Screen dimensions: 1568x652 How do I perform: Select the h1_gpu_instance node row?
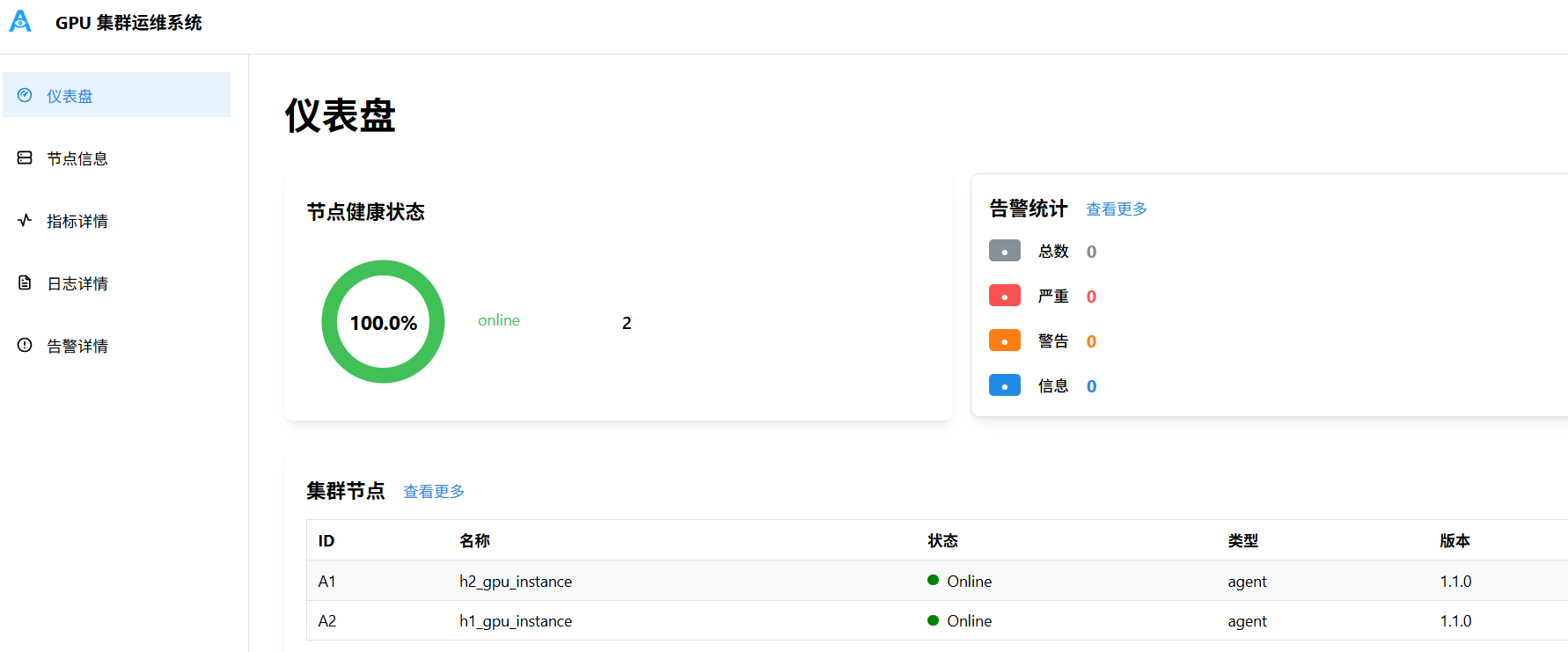click(516, 621)
